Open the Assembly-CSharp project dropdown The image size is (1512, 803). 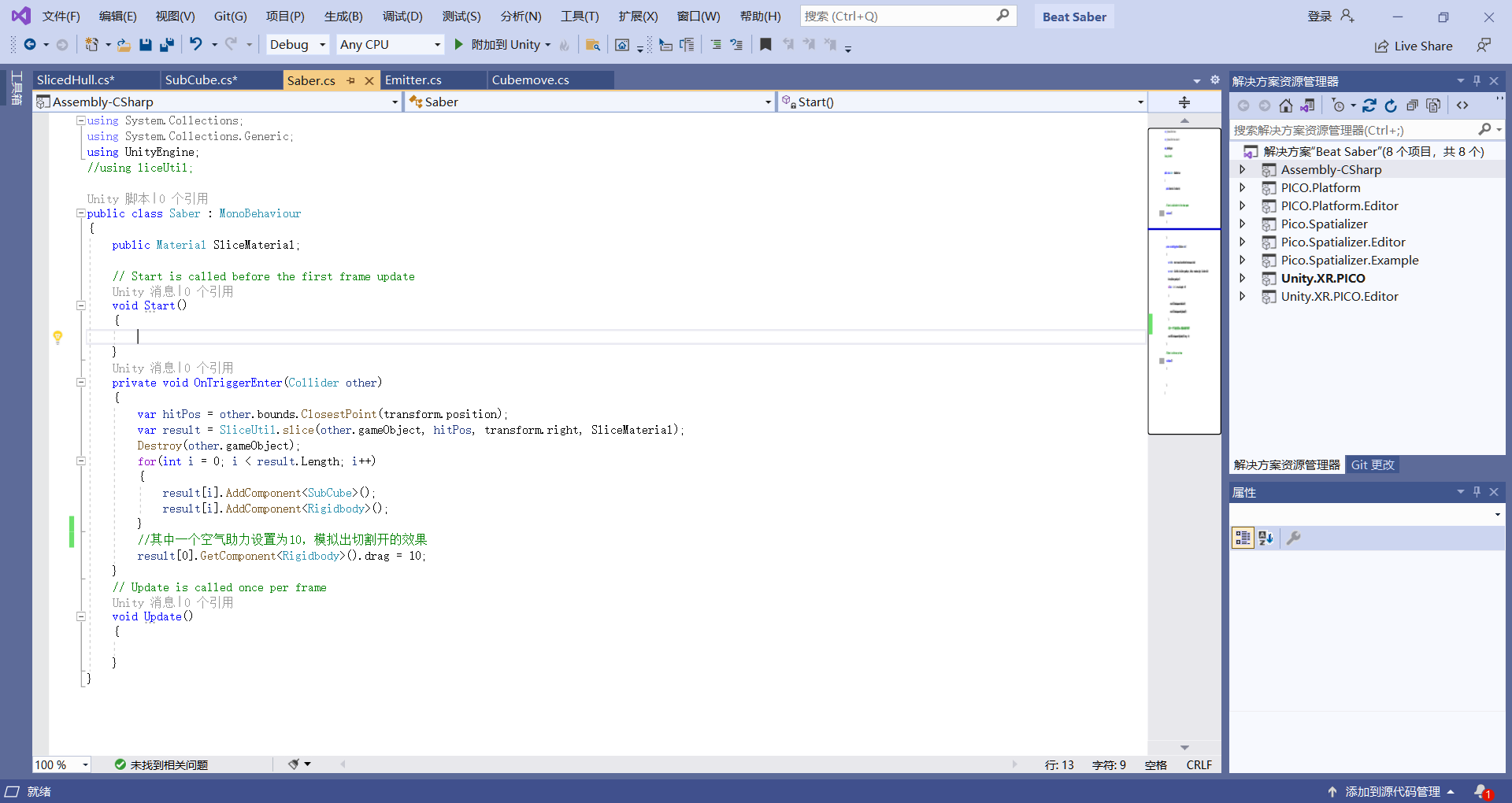218,102
